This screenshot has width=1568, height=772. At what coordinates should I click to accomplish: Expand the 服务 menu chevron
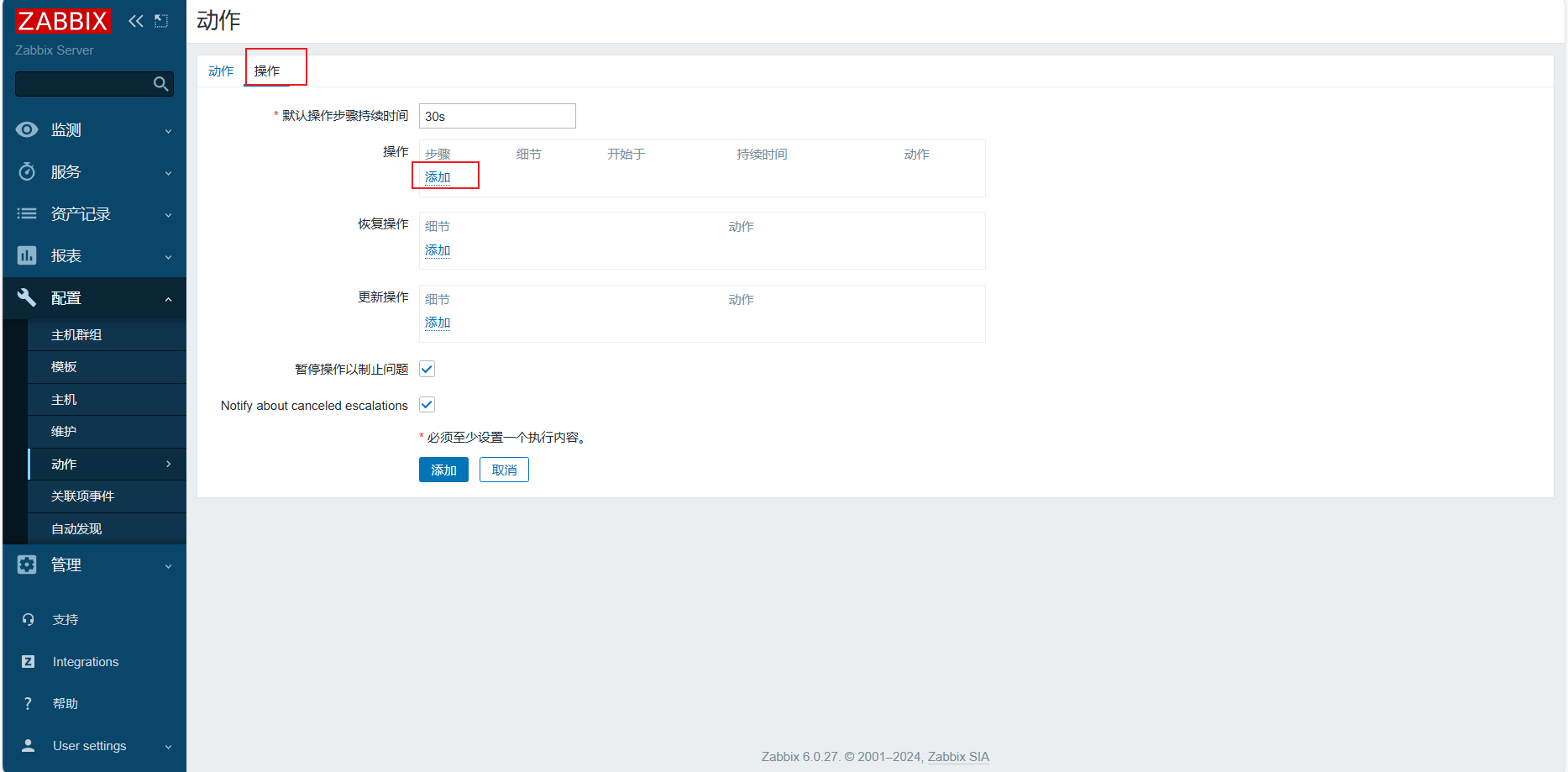click(168, 173)
